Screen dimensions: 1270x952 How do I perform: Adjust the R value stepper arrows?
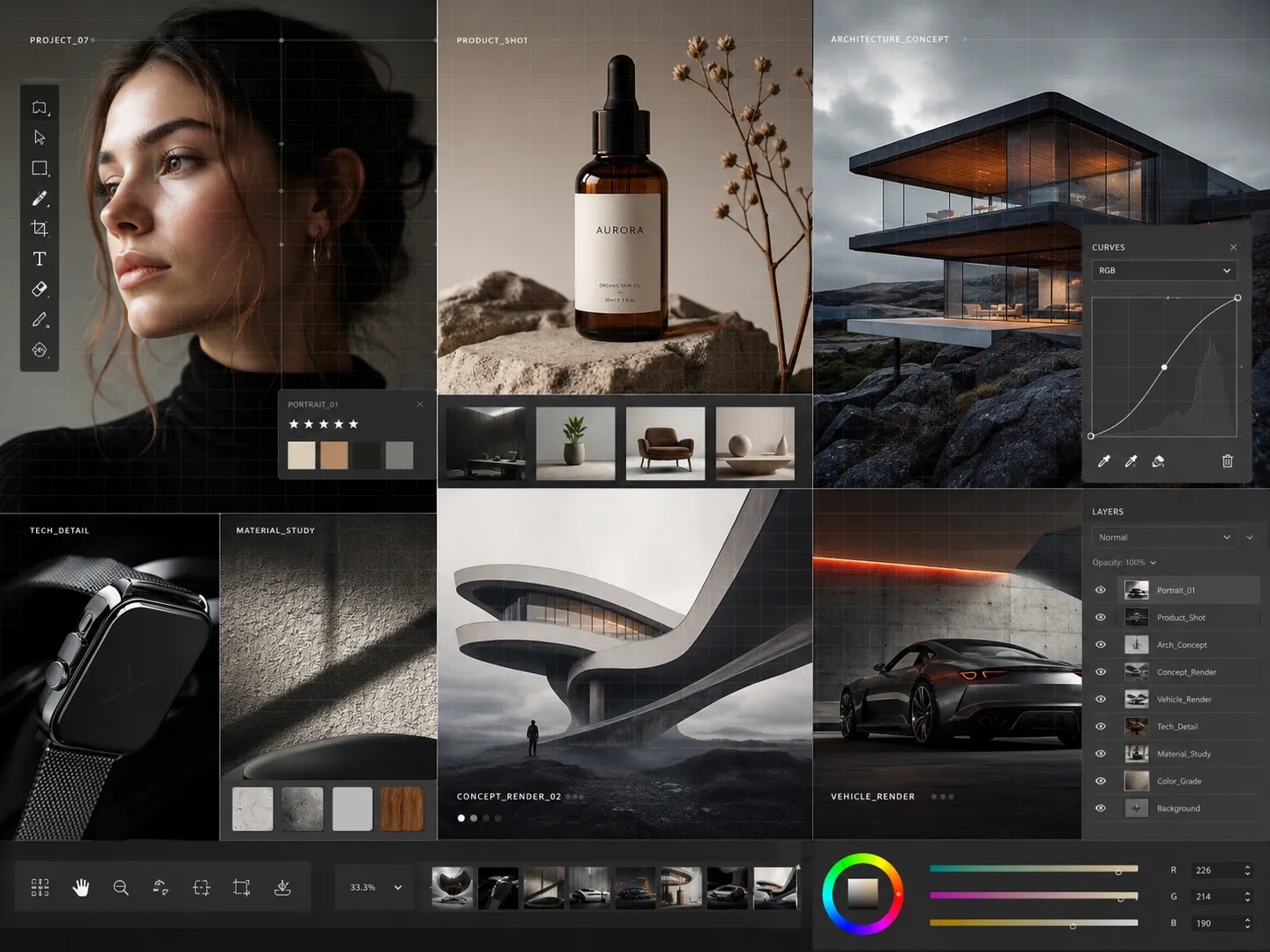click(1247, 870)
